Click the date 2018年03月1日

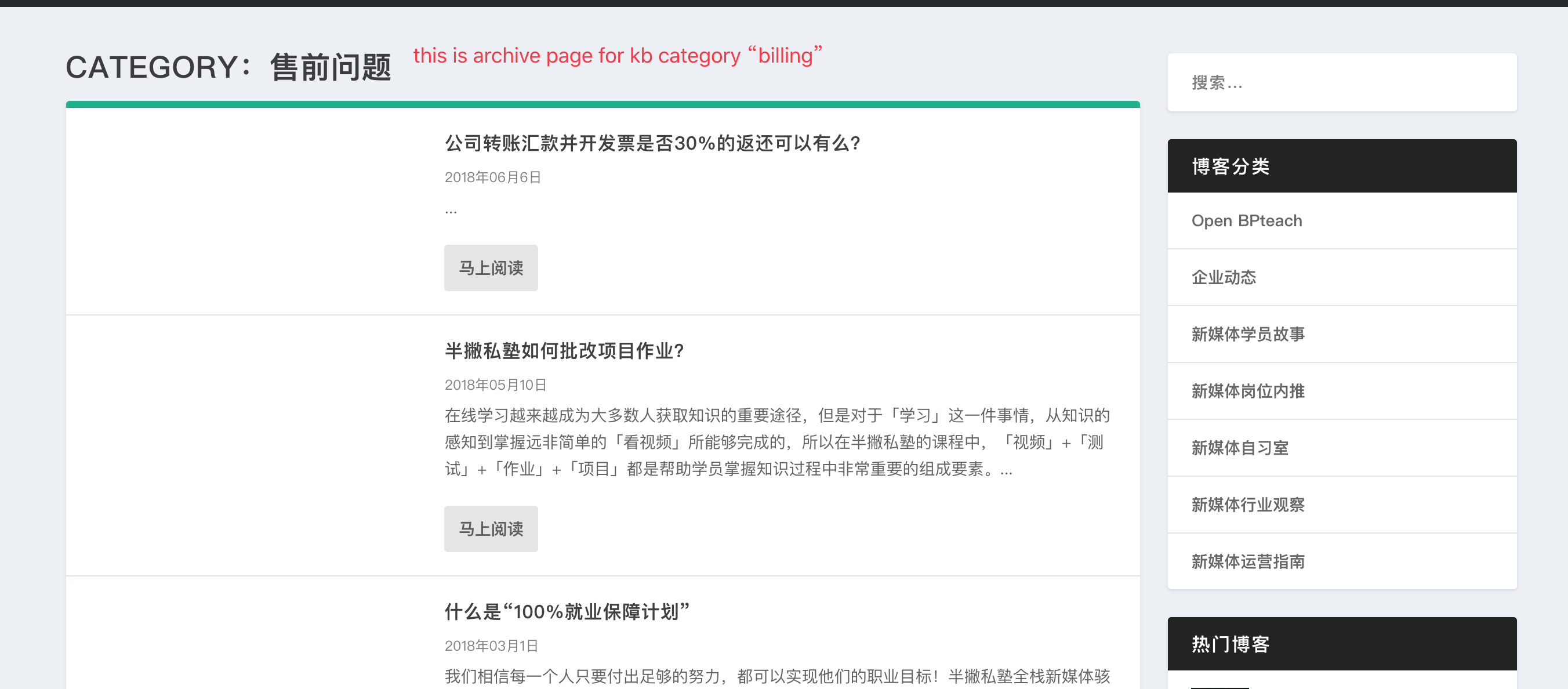[491, 646]
